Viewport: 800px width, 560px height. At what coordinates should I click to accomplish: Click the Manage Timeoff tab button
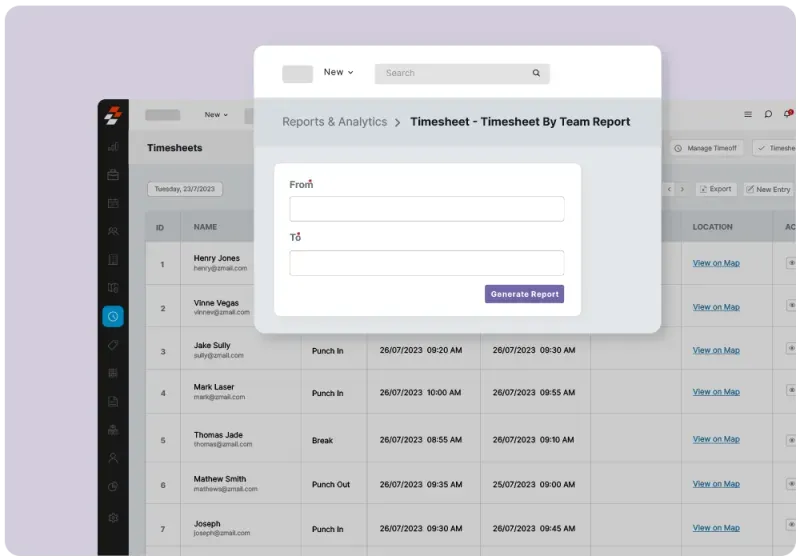coord(706,148)
